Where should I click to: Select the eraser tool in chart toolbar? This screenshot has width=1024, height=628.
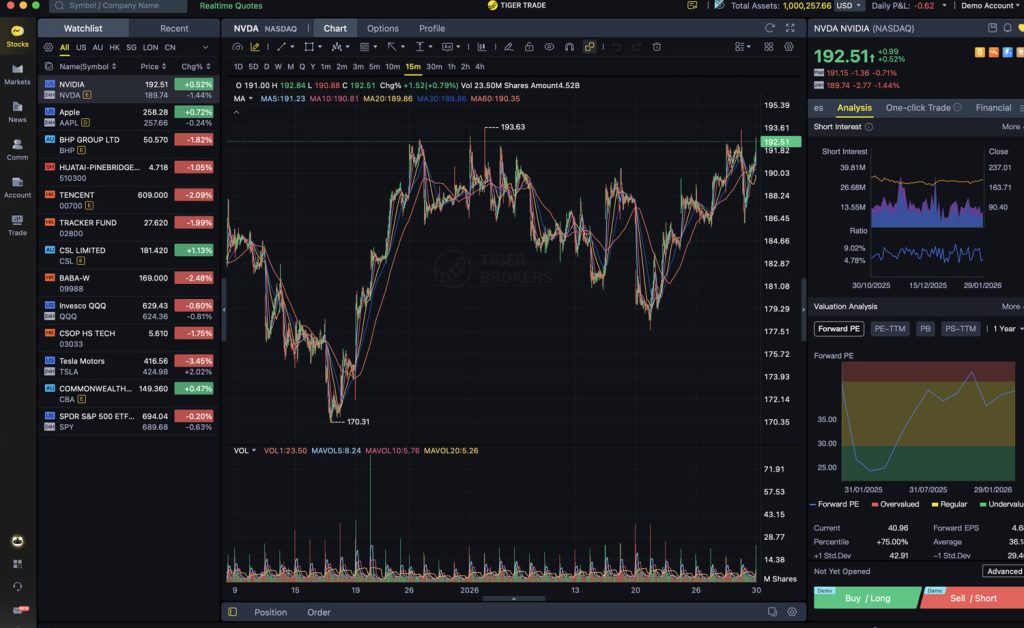(509, 47)
